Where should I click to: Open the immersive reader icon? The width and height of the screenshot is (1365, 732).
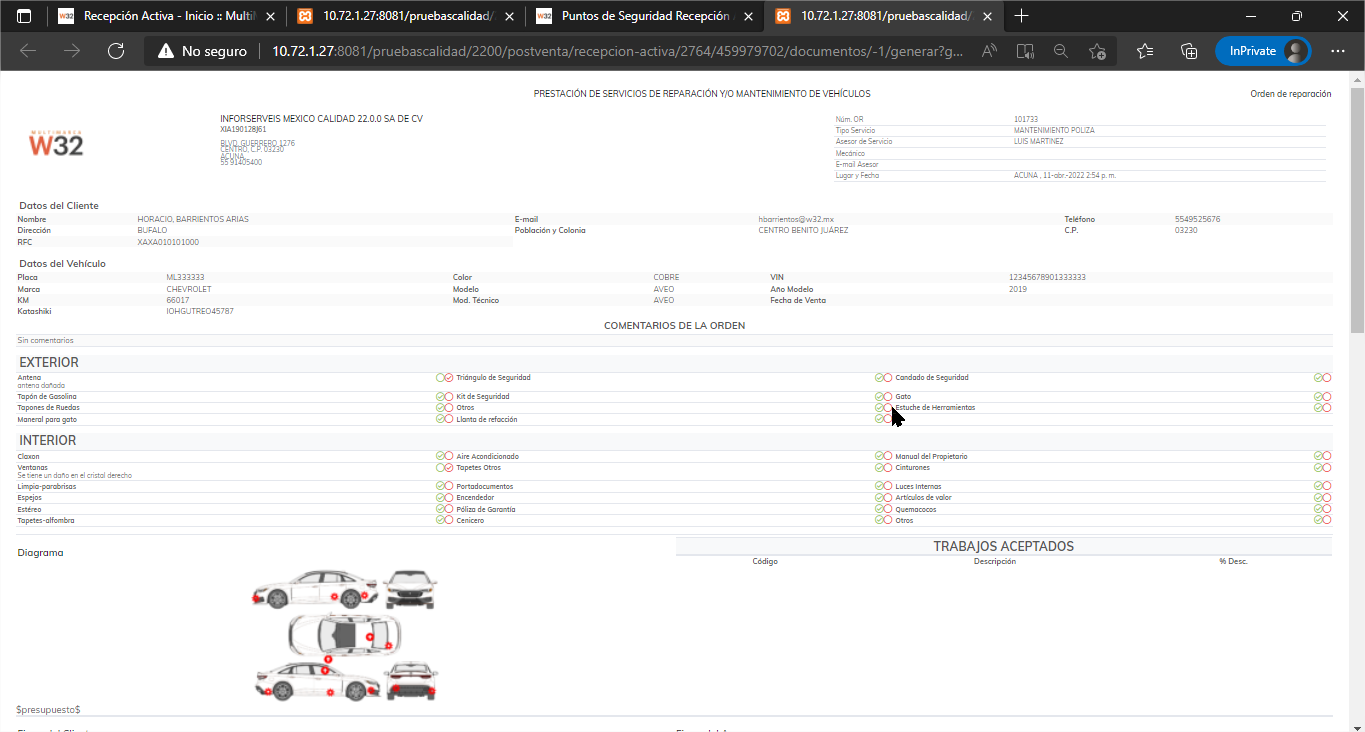click(1025, 51)
